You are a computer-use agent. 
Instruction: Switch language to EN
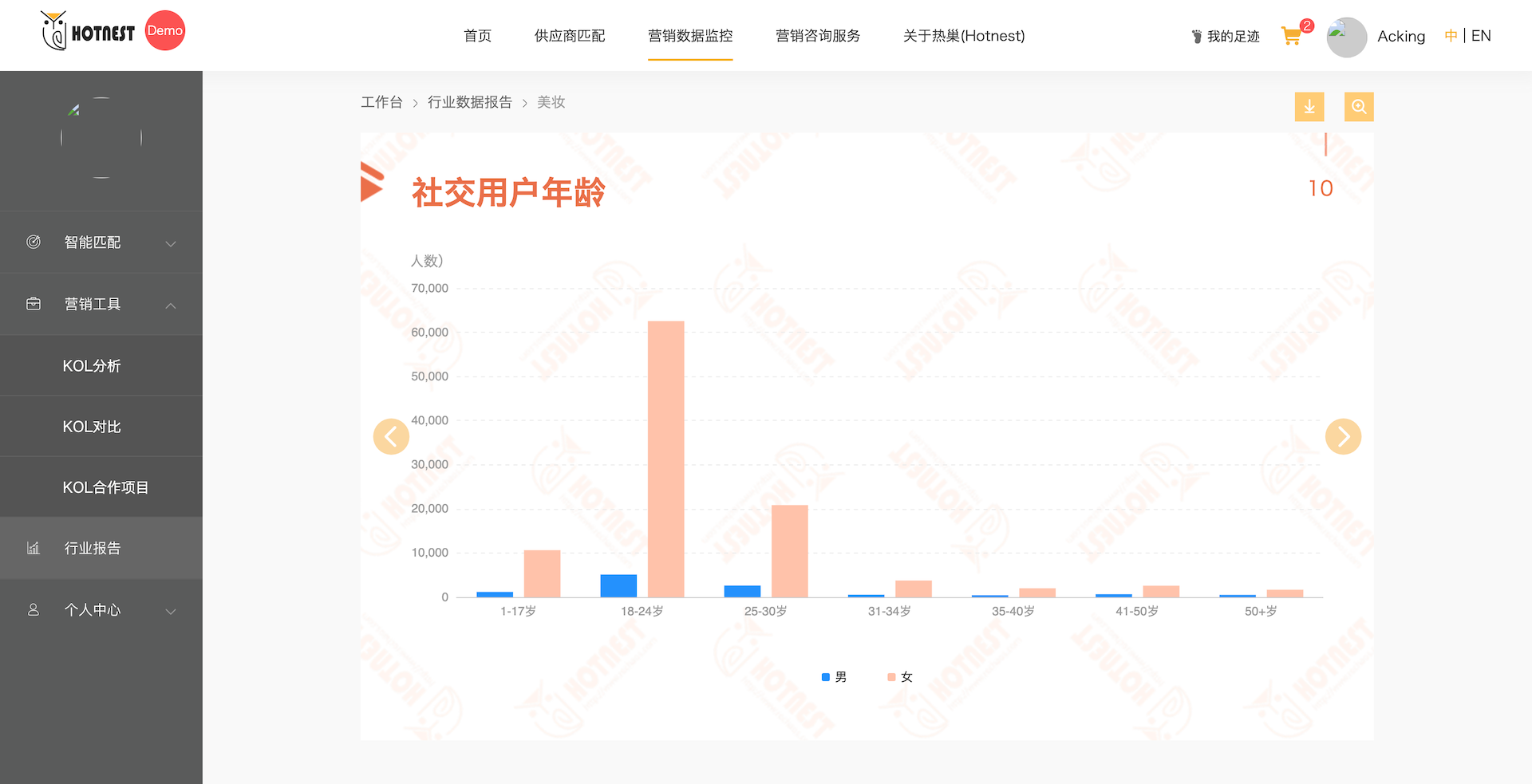[1481, 36]
